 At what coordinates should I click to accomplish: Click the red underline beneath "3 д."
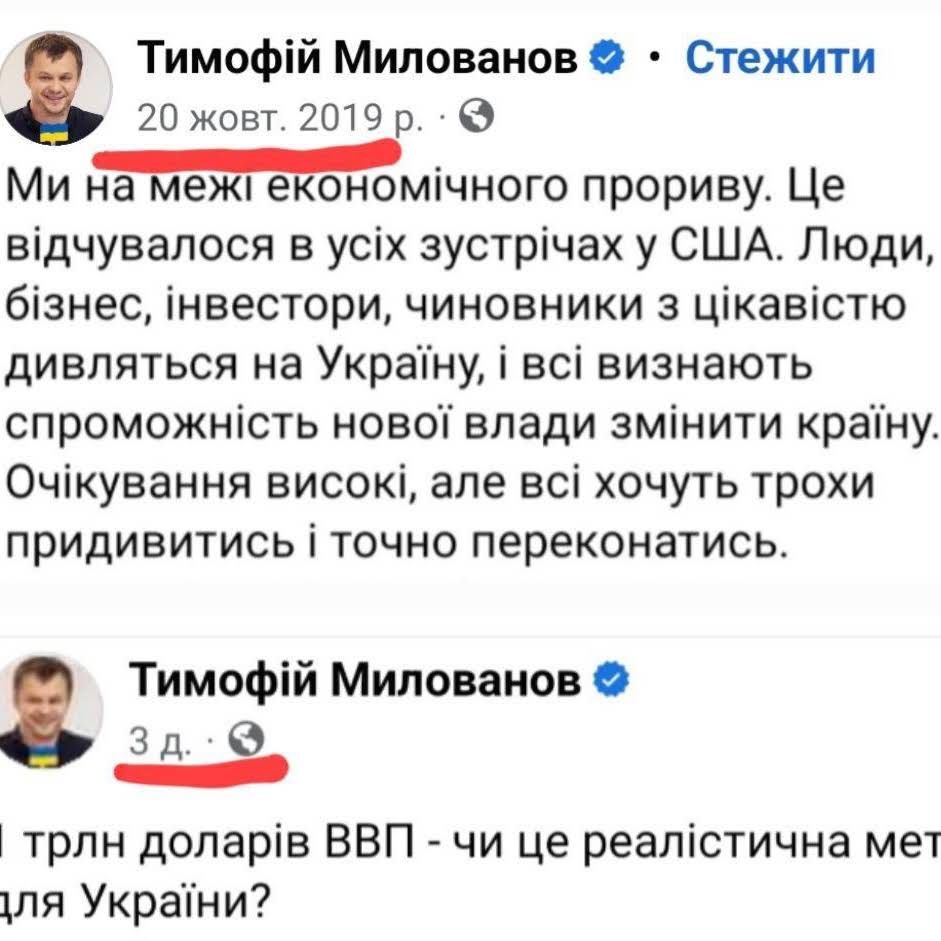point(201,768)
